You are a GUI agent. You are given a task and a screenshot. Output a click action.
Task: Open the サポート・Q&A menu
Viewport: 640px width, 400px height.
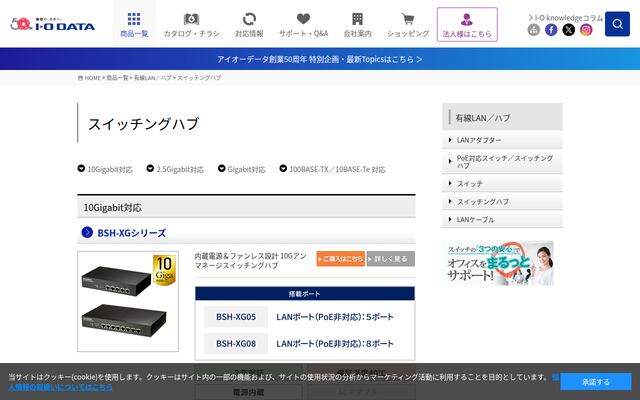(303, 24)
